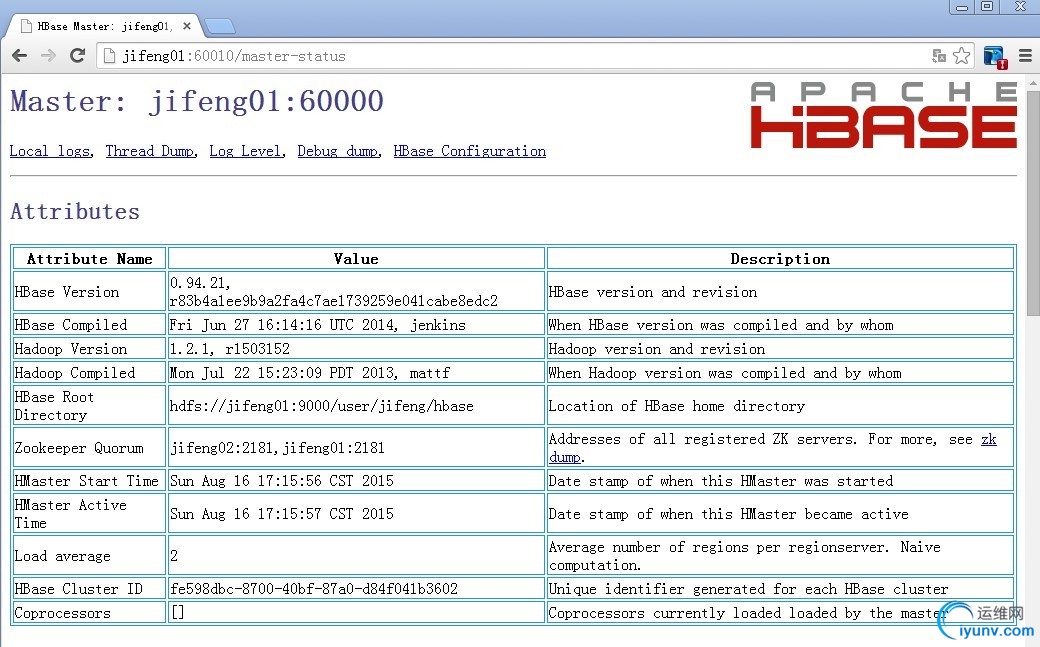Image resolution: width=1040 pixels, height=647 pixels.
Task: Maximize the Chrome browser window
Action: (987, 7)
